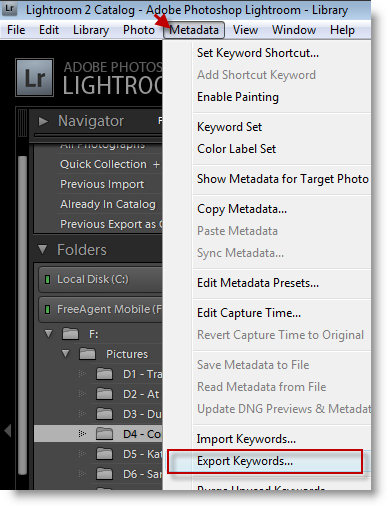Expand the D1 folder dotted arrow
The height and width of the screenshot is (506, 387).
tap(82, 374)
